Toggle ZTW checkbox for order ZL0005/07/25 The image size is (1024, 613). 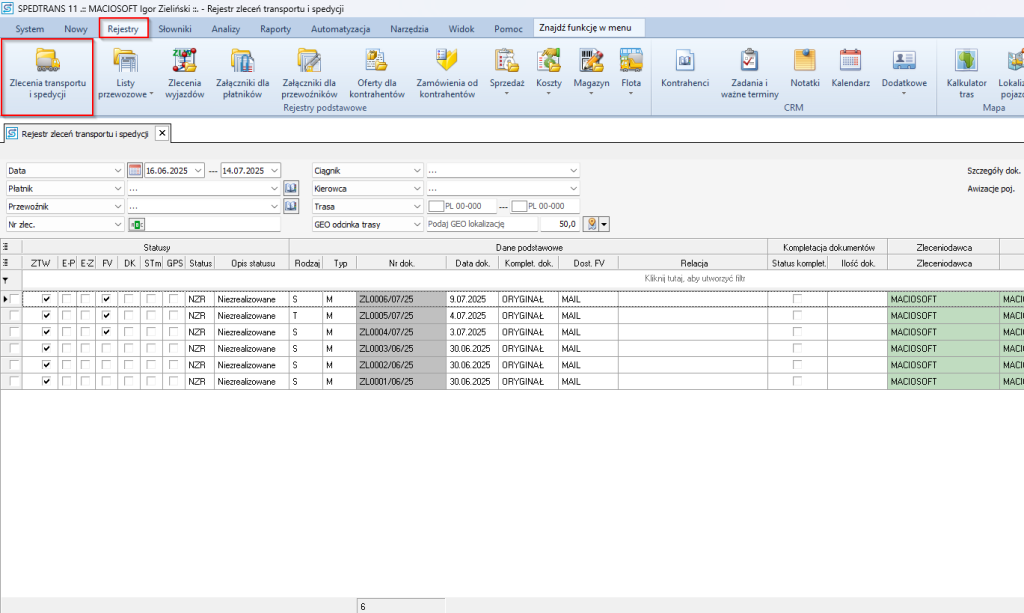click(x=46, y=315)
